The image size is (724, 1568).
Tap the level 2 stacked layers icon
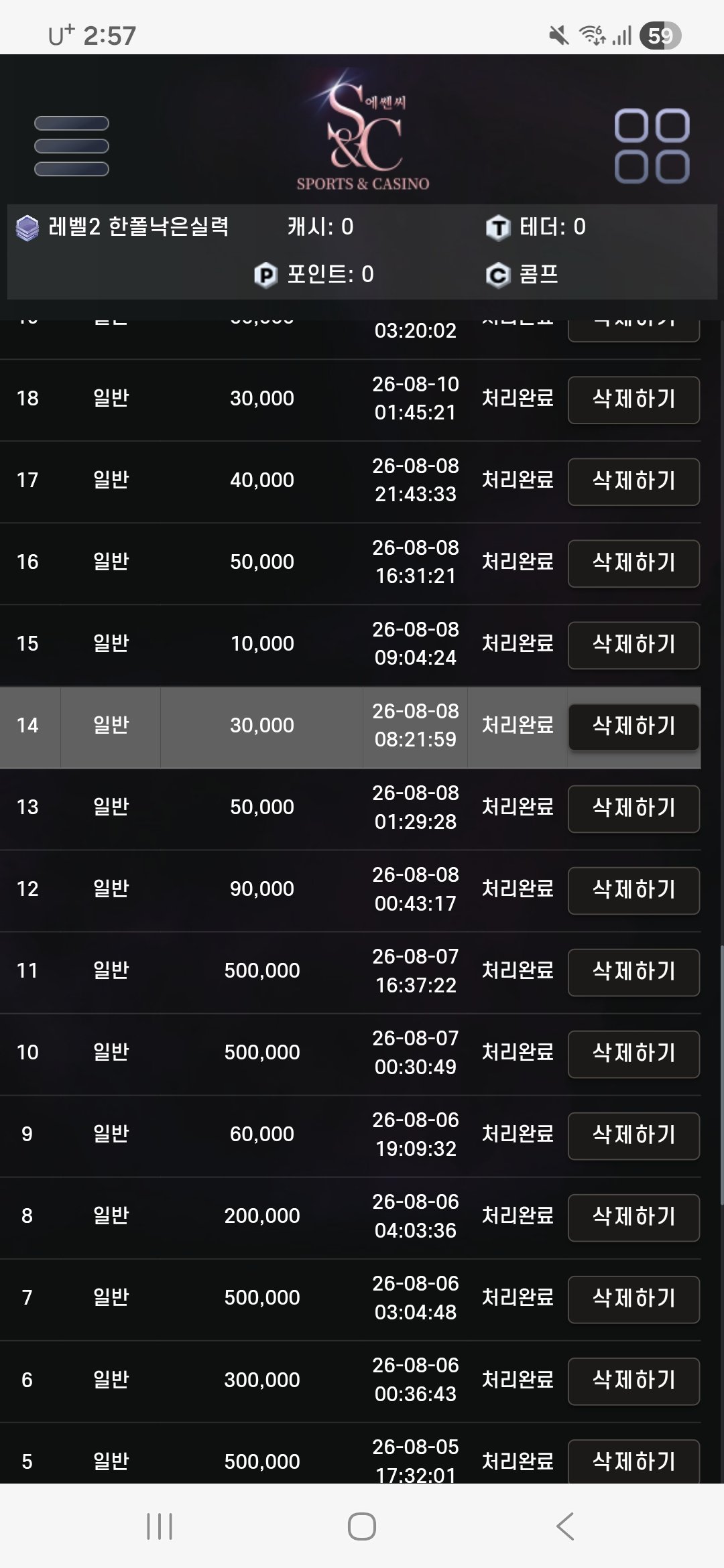pos(27,228)
